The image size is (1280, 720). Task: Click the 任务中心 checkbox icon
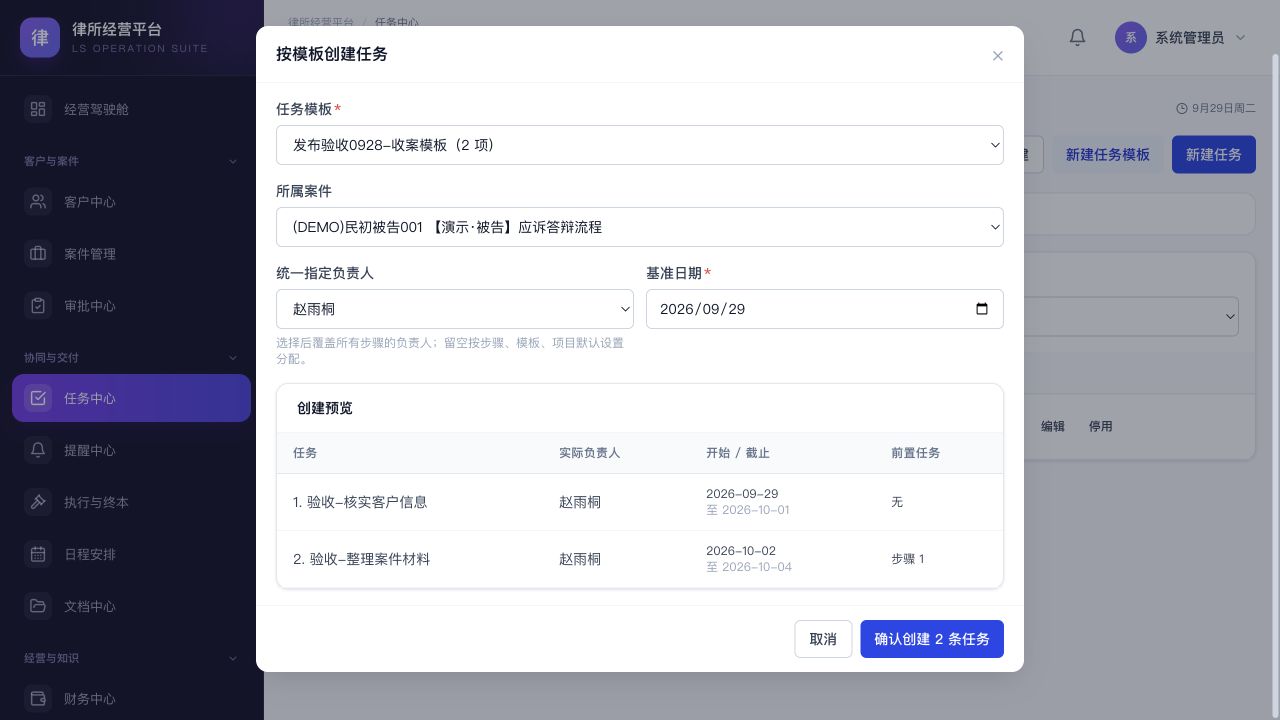pos(38,398)
